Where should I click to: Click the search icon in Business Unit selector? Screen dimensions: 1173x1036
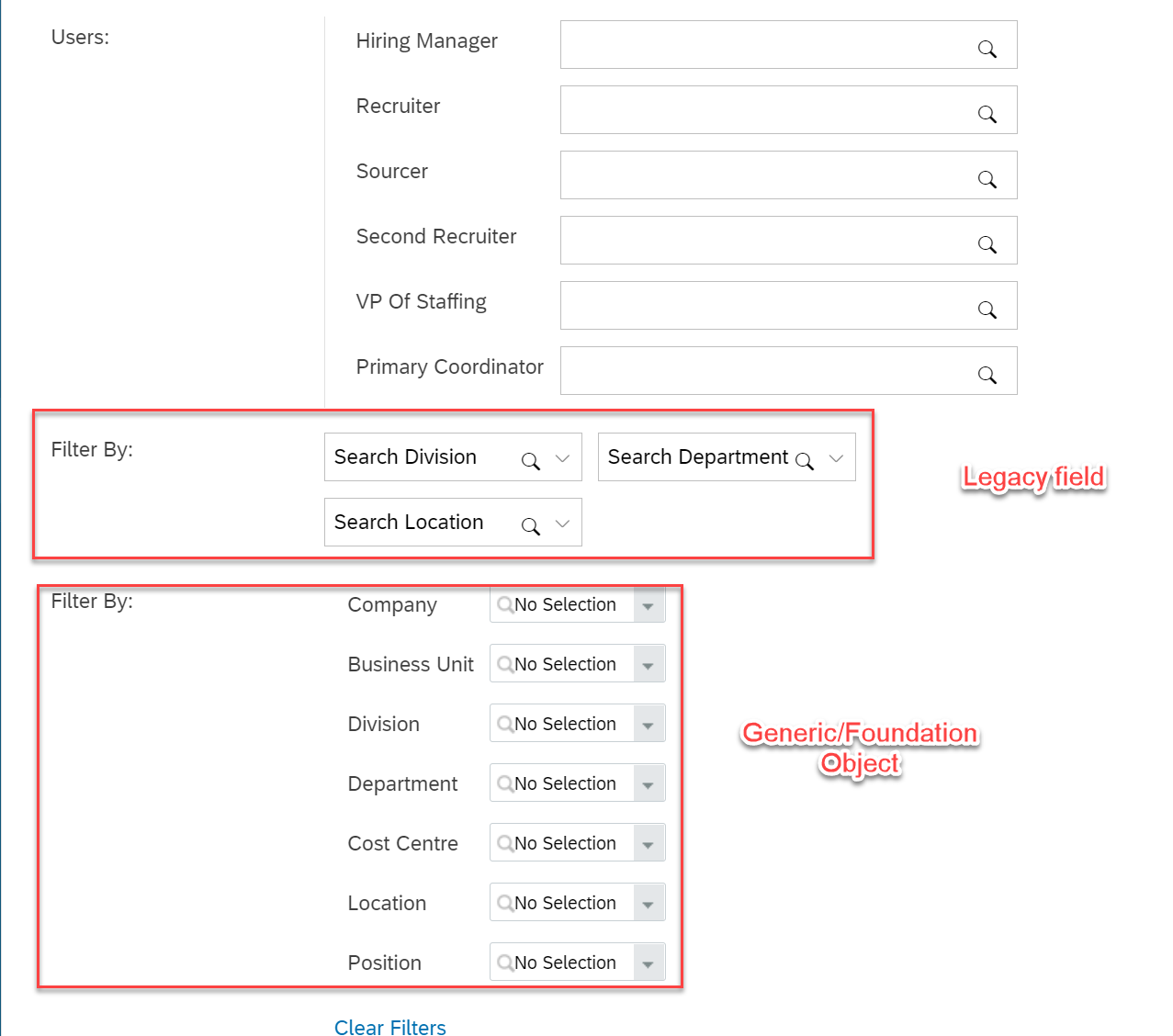pyautogui.click(x=504, y=665)
